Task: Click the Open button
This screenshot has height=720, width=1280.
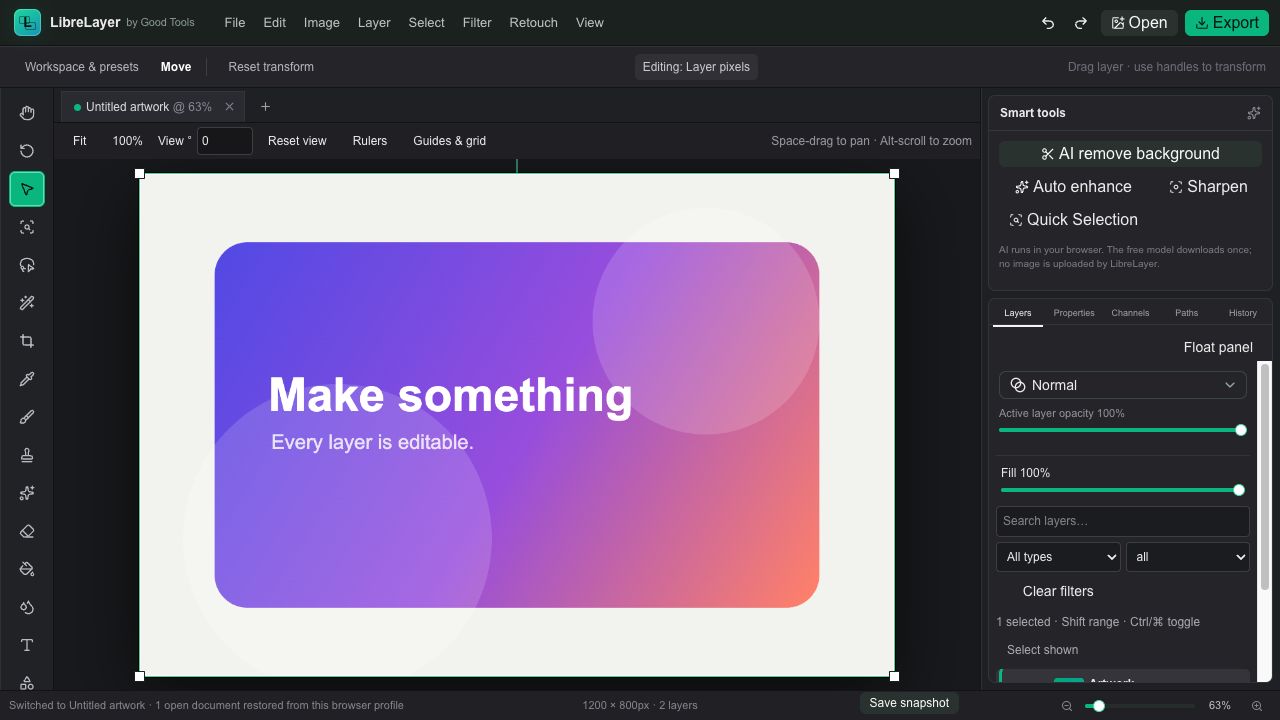Action: [x=1139, y=23]
